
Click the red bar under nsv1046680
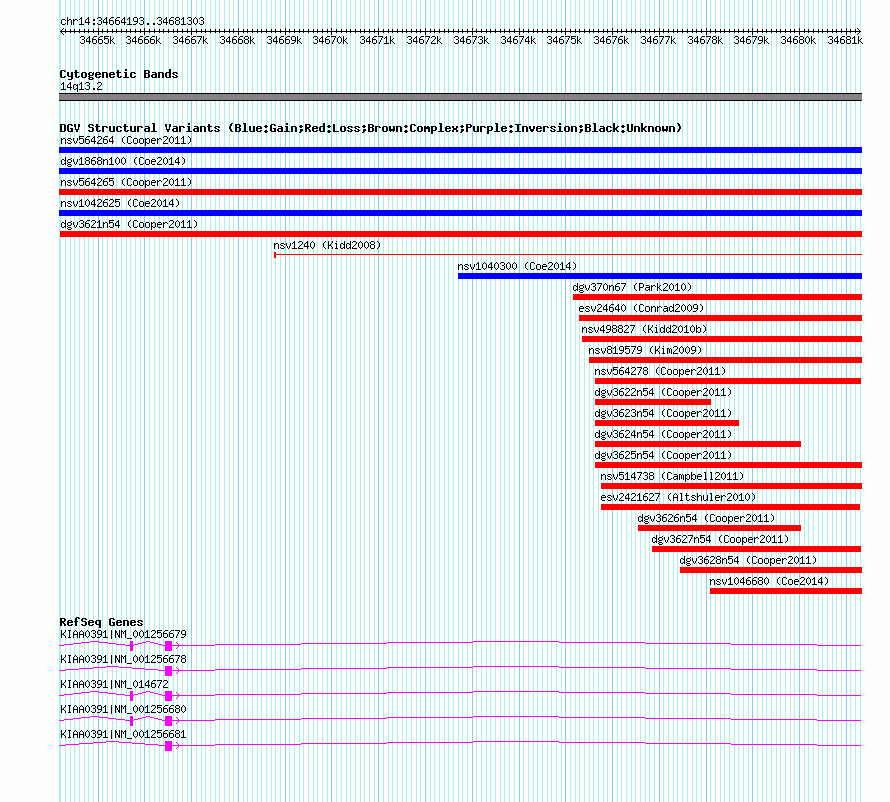786,591
